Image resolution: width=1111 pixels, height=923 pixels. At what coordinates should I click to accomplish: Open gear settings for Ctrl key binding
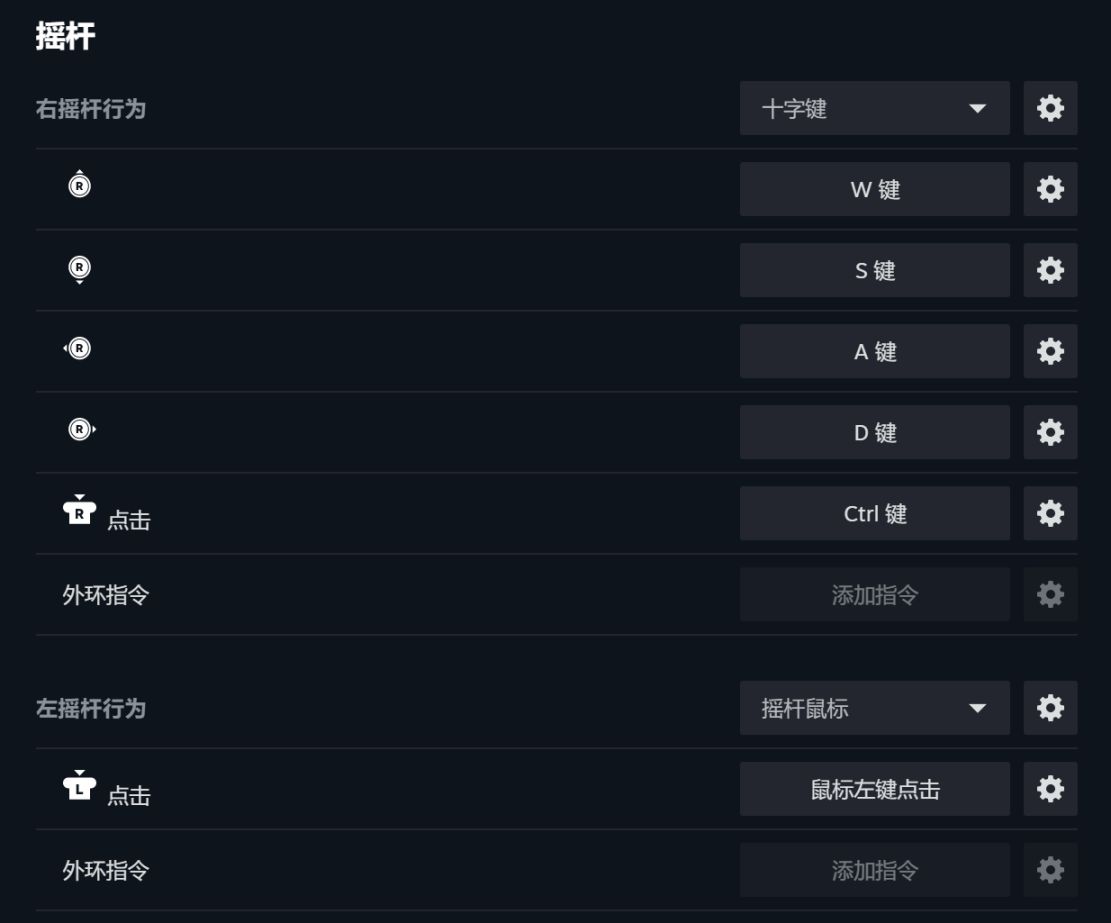coord(1050,513)
